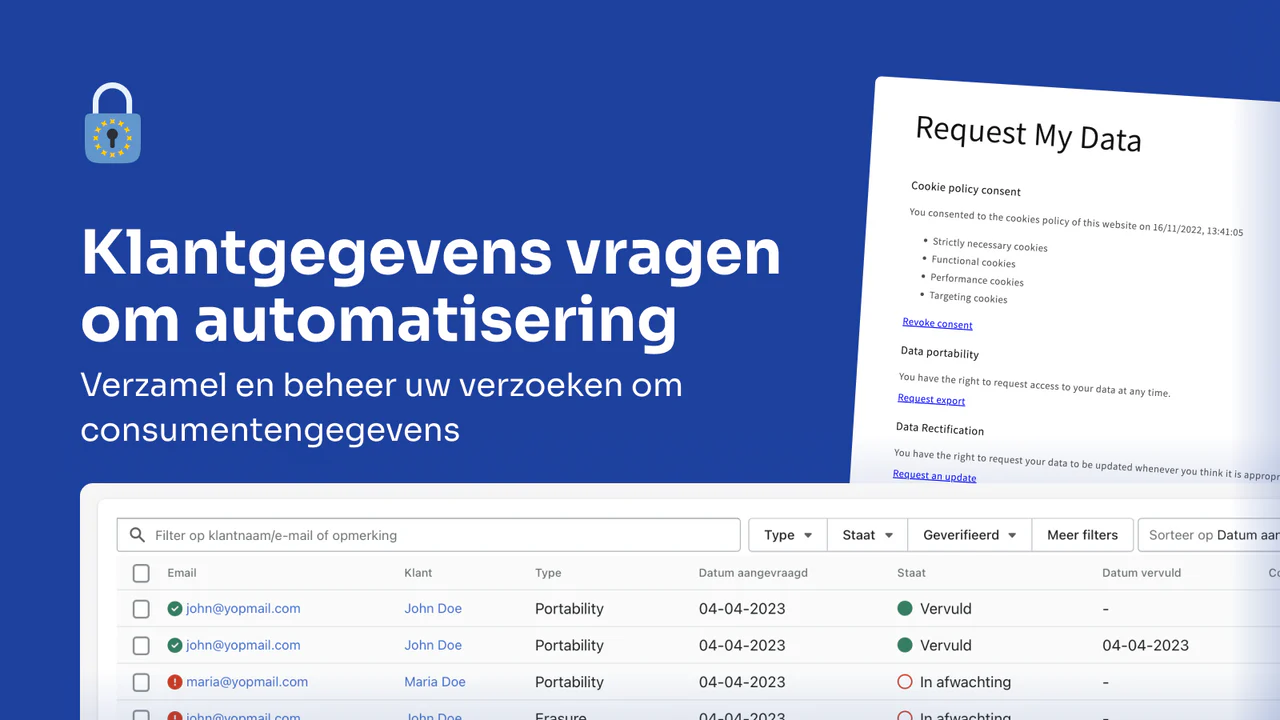Click the EU padlock logo icon
1280x720 pixels.
coord(113,123)
